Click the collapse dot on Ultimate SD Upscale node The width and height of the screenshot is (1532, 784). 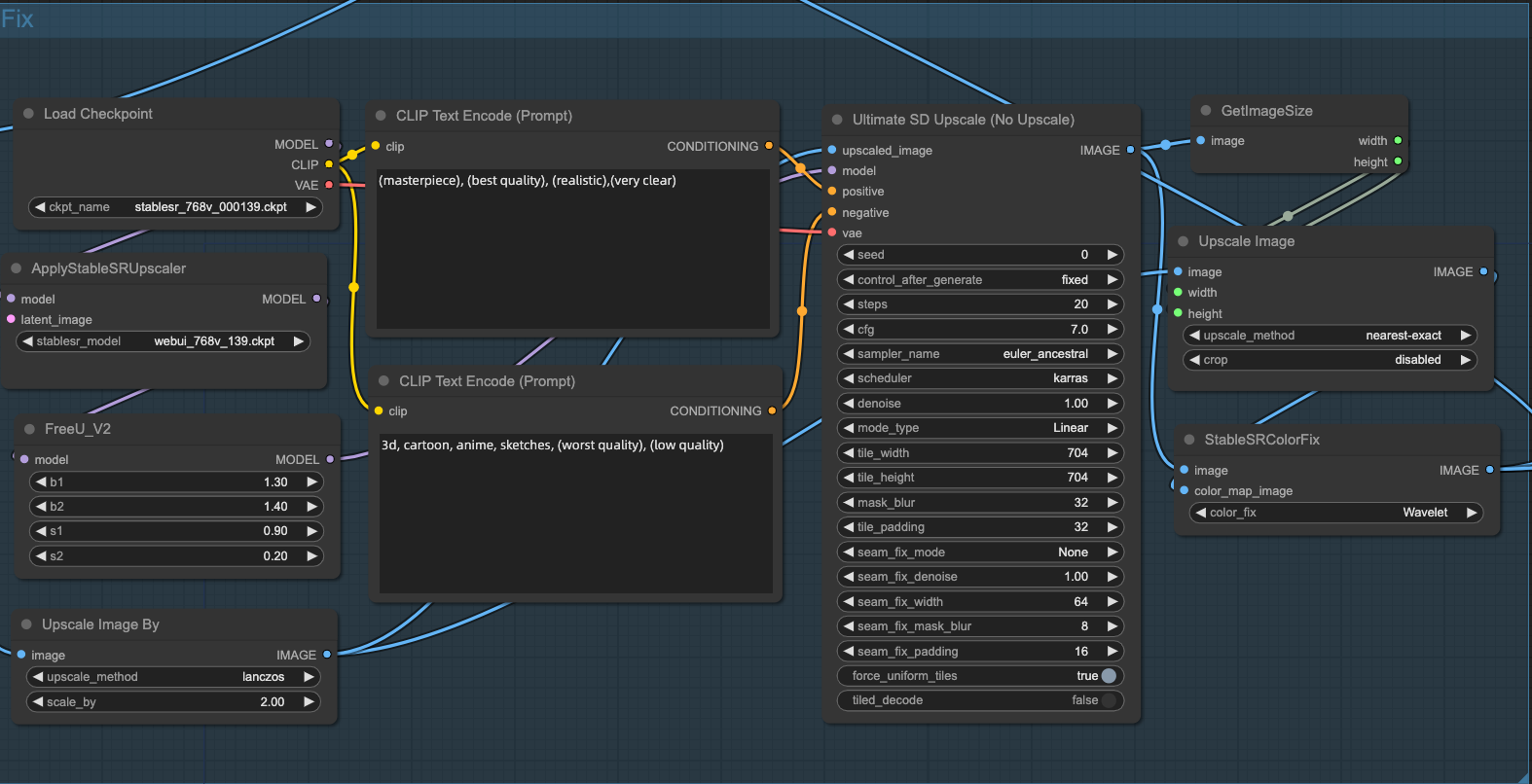point(837,120)
